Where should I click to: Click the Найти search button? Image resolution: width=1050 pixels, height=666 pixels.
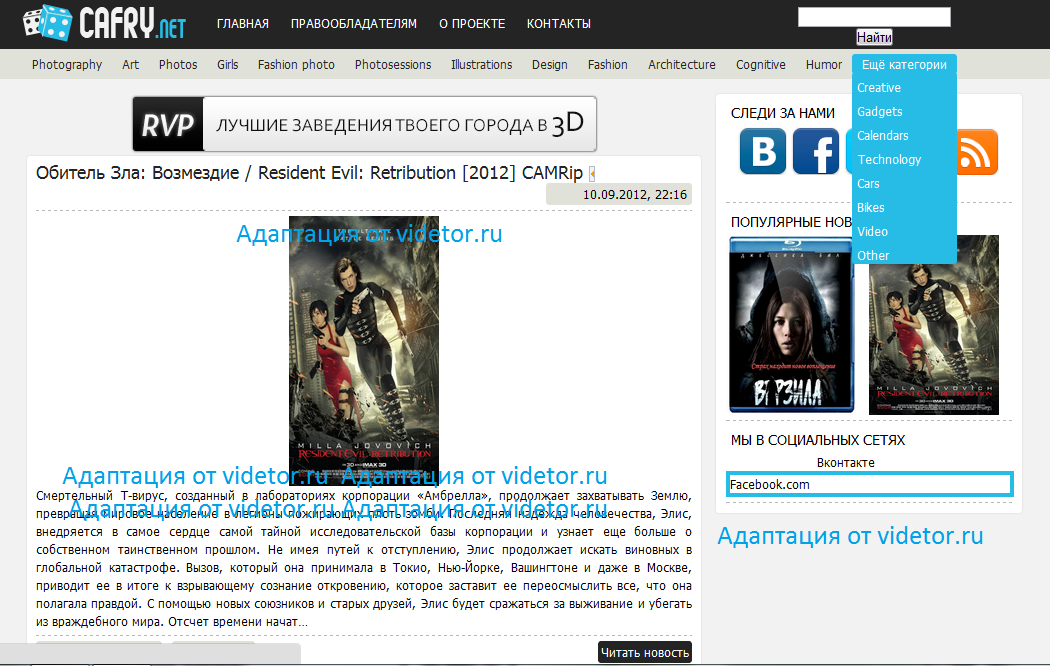[874, 37]
